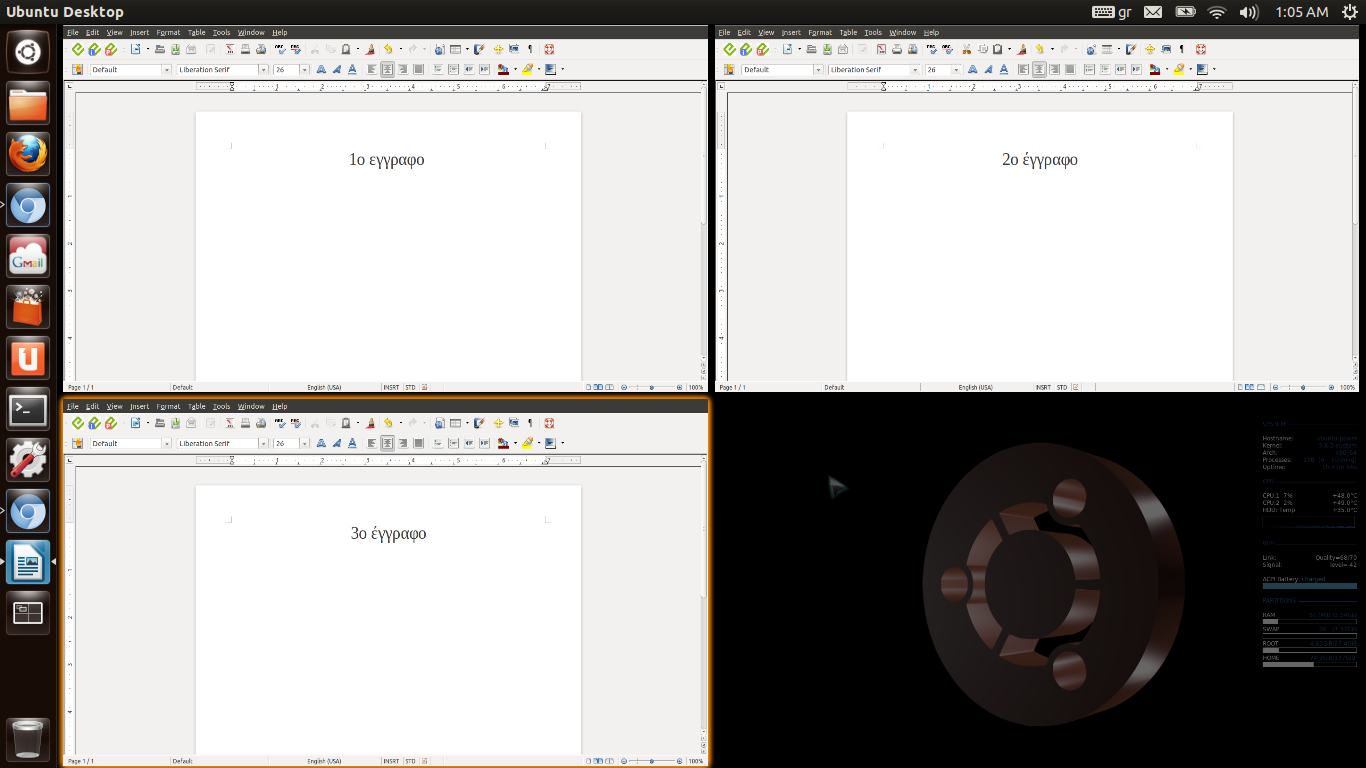Click Format Paintbrush in the 1ο εγγραφο window

click(x=370, y=49)
